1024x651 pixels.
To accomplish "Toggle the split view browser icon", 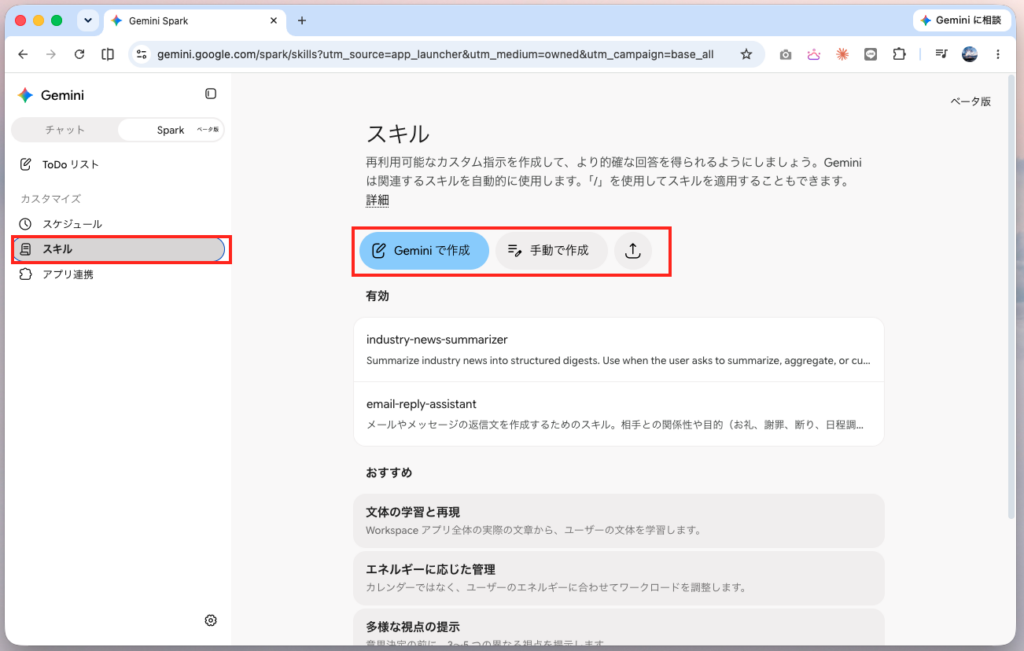I will 108,54.
